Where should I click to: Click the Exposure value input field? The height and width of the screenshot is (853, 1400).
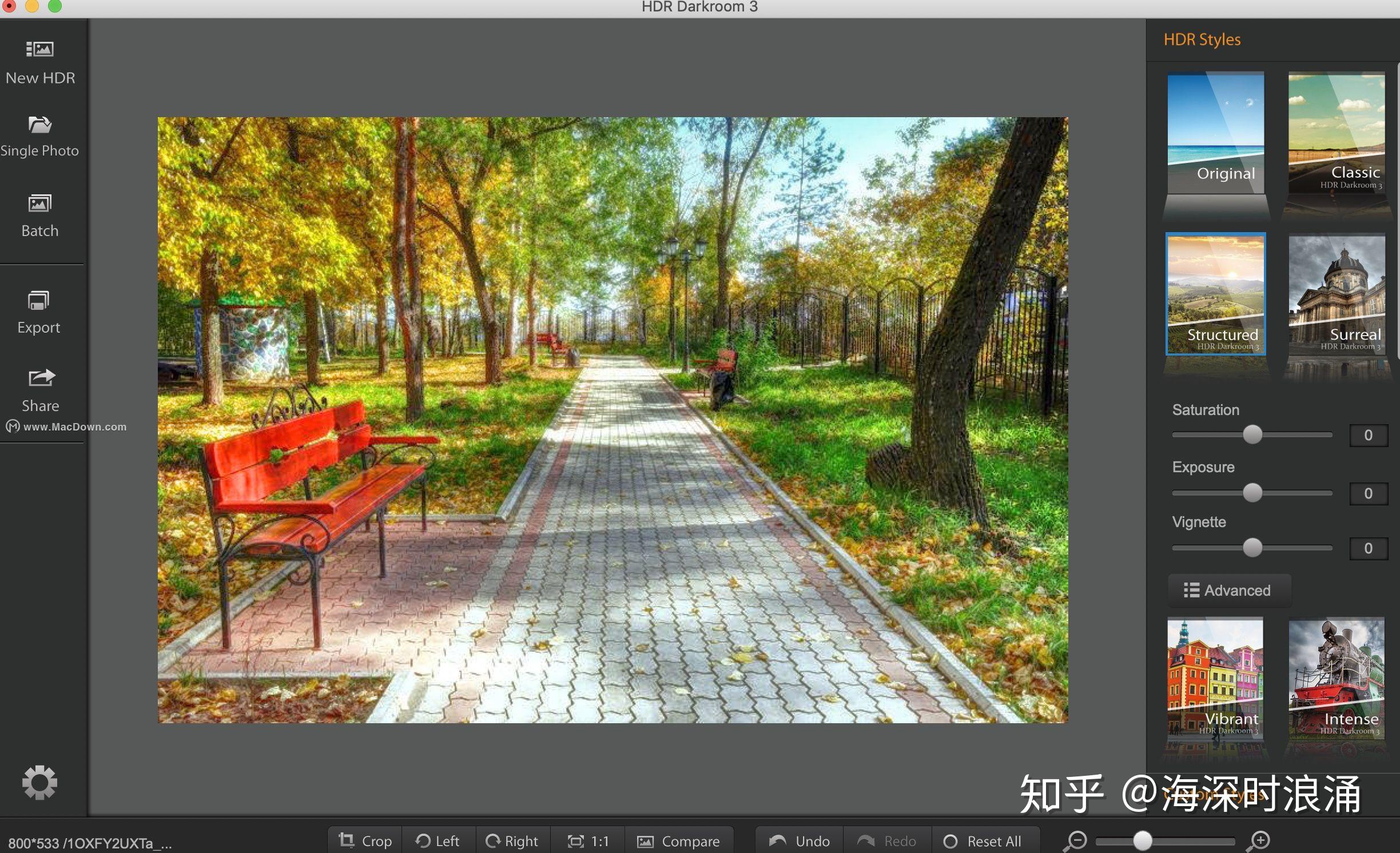[x=1368, y=493]
